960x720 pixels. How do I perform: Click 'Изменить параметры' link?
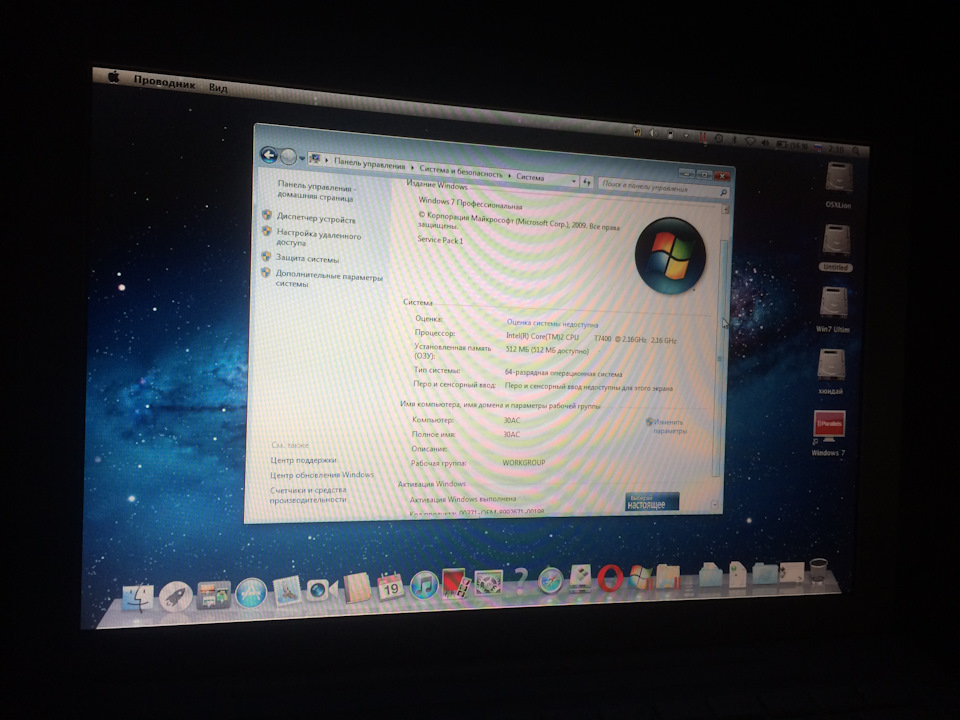tap(669, 426)
